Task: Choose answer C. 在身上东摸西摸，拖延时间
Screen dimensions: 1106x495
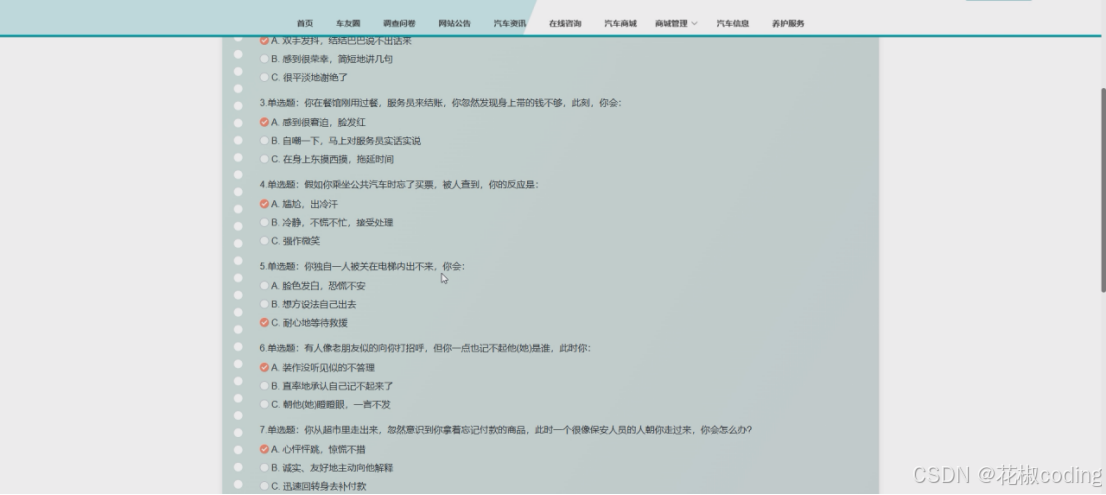Action: (x=265, y=159)
